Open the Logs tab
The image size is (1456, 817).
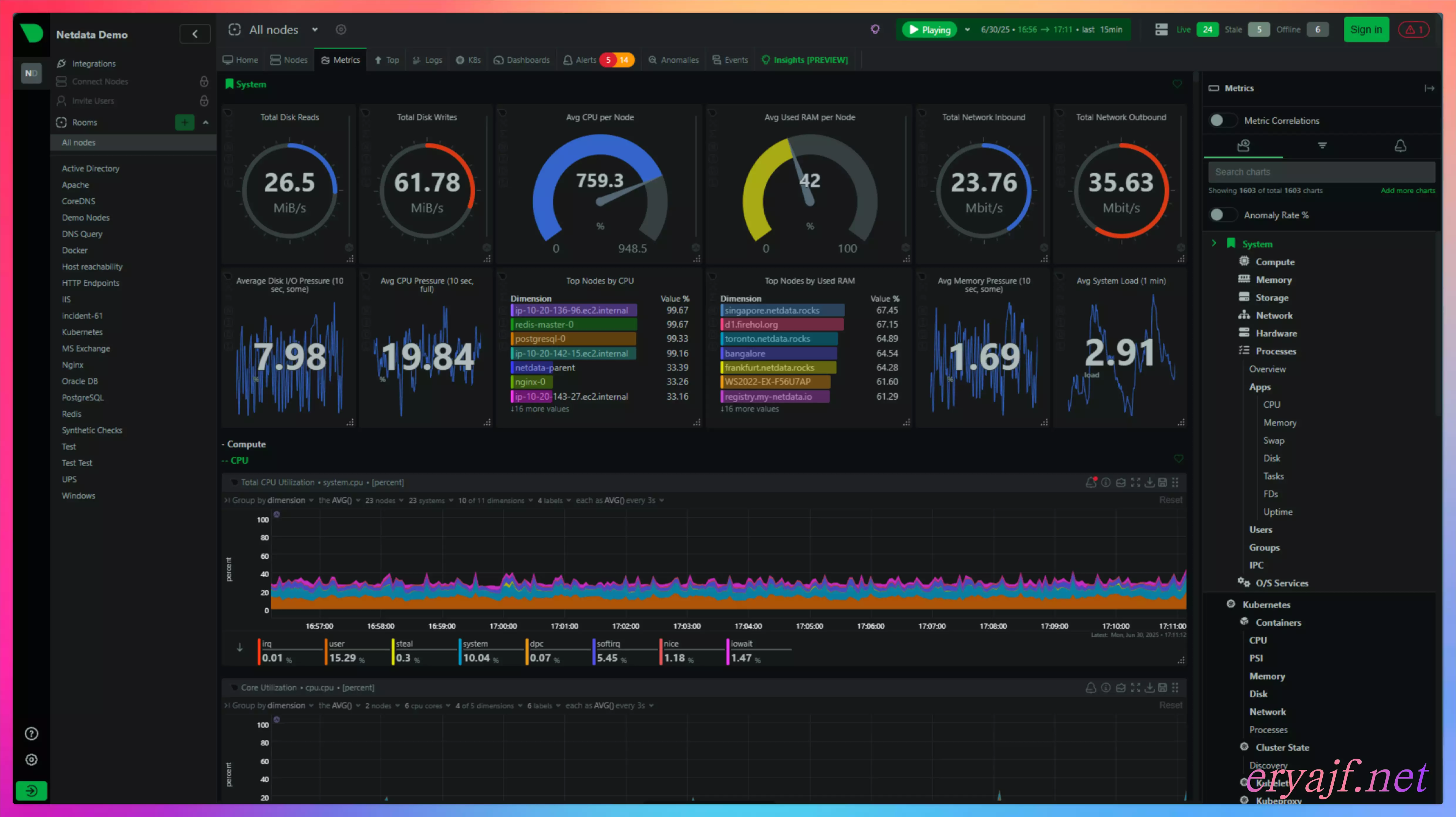pos(427,60)
